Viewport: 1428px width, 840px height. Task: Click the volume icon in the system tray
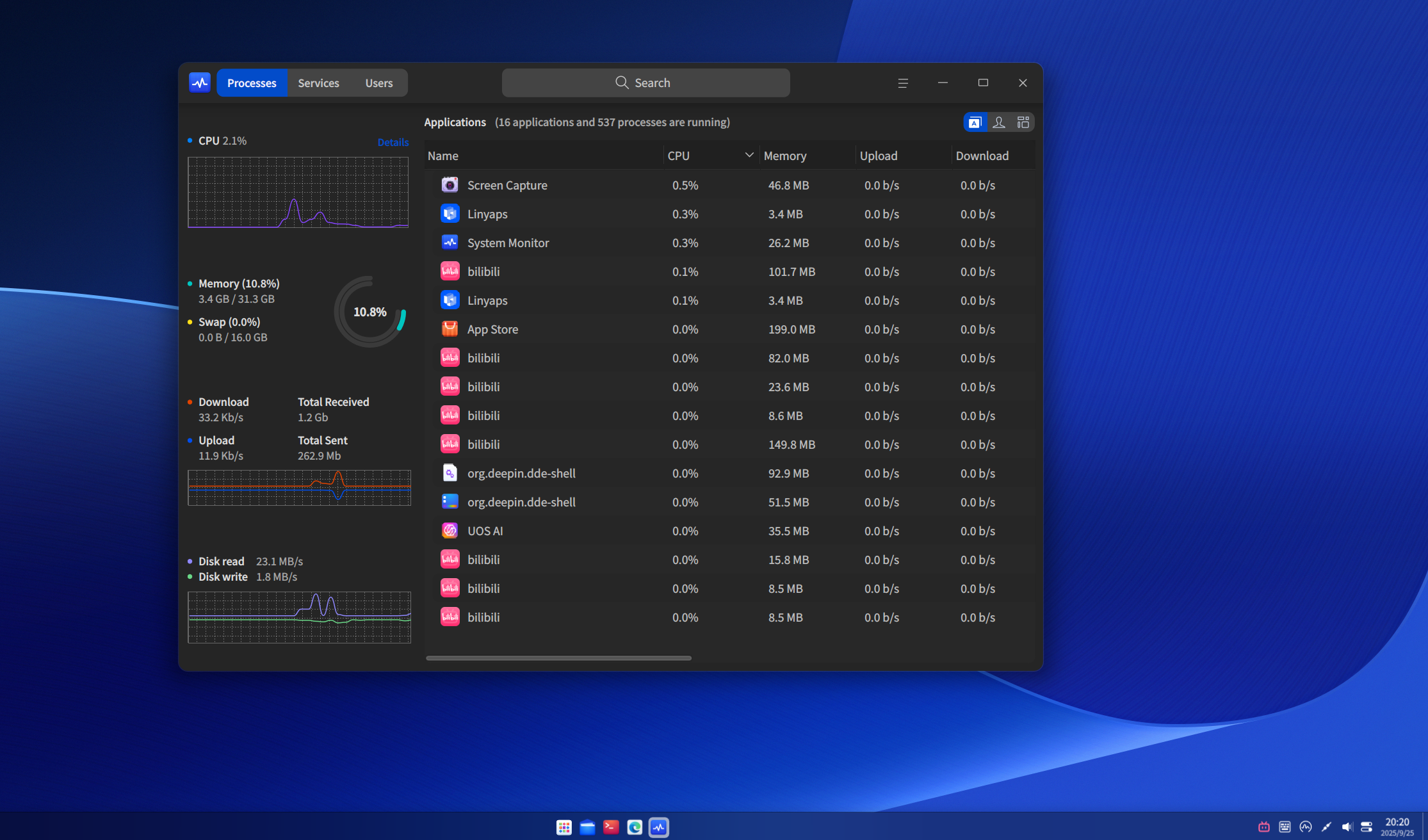(x=1347, y=827)
